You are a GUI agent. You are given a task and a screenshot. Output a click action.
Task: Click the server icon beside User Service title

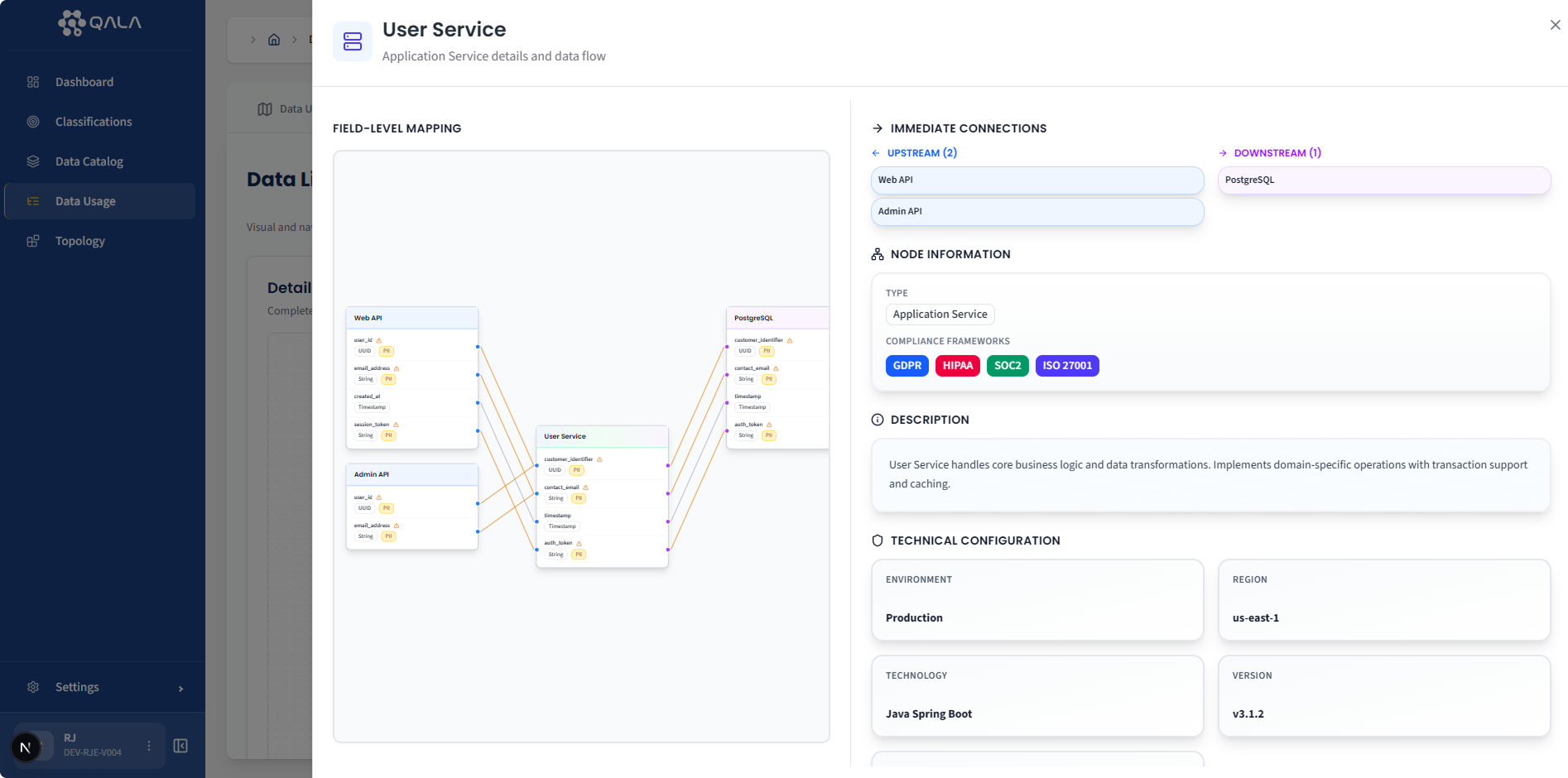pyautogui.click(x=353, y=40)
